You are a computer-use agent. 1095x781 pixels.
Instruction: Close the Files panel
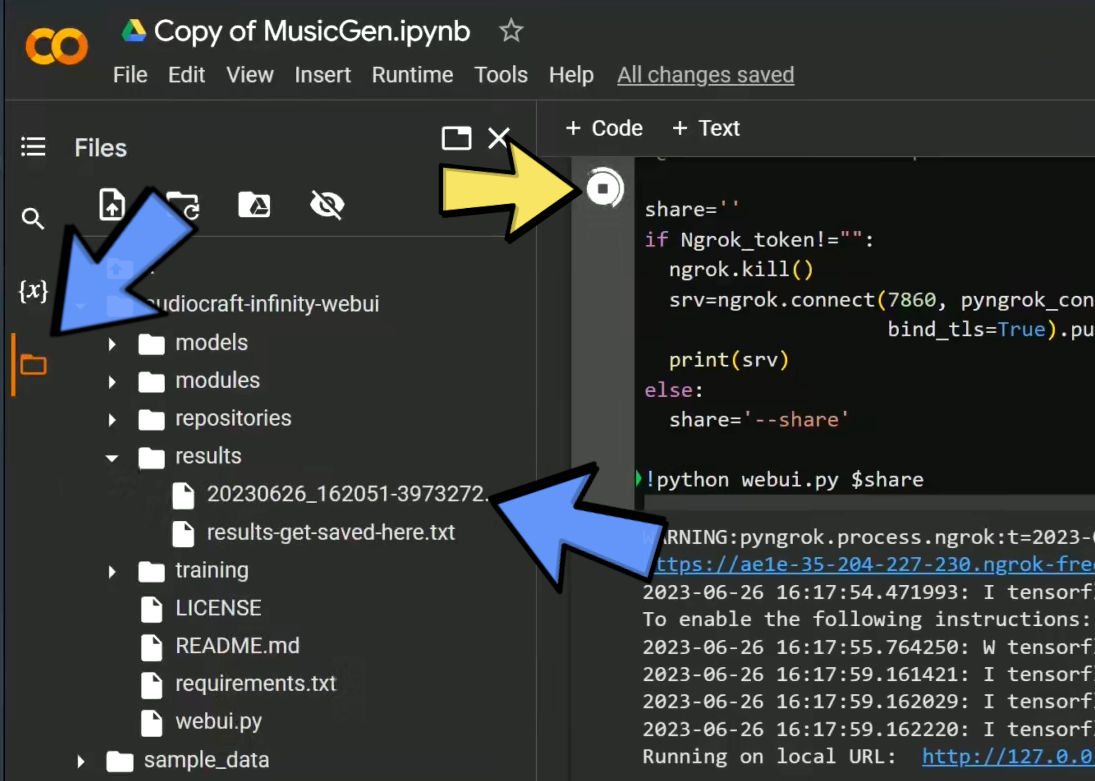tap(498, 138)
